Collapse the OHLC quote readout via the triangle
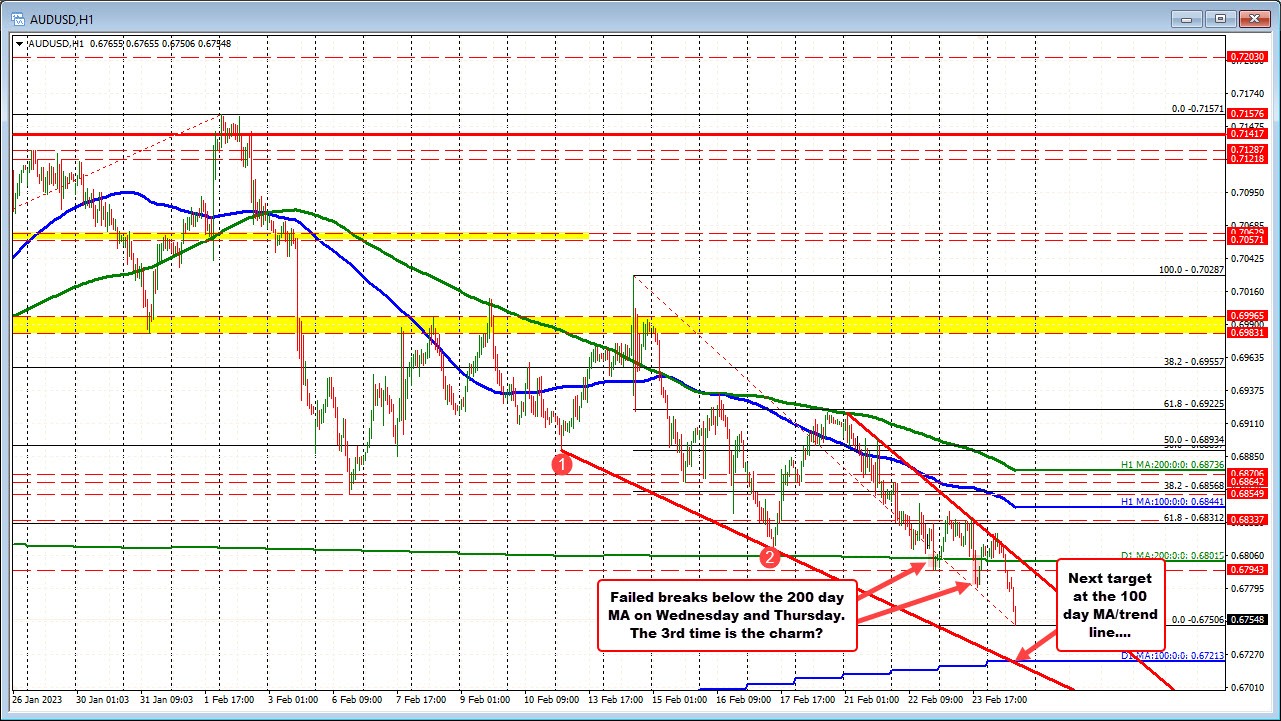The width and height of the screenshot is (1281, 721). (x=19, y=43)
